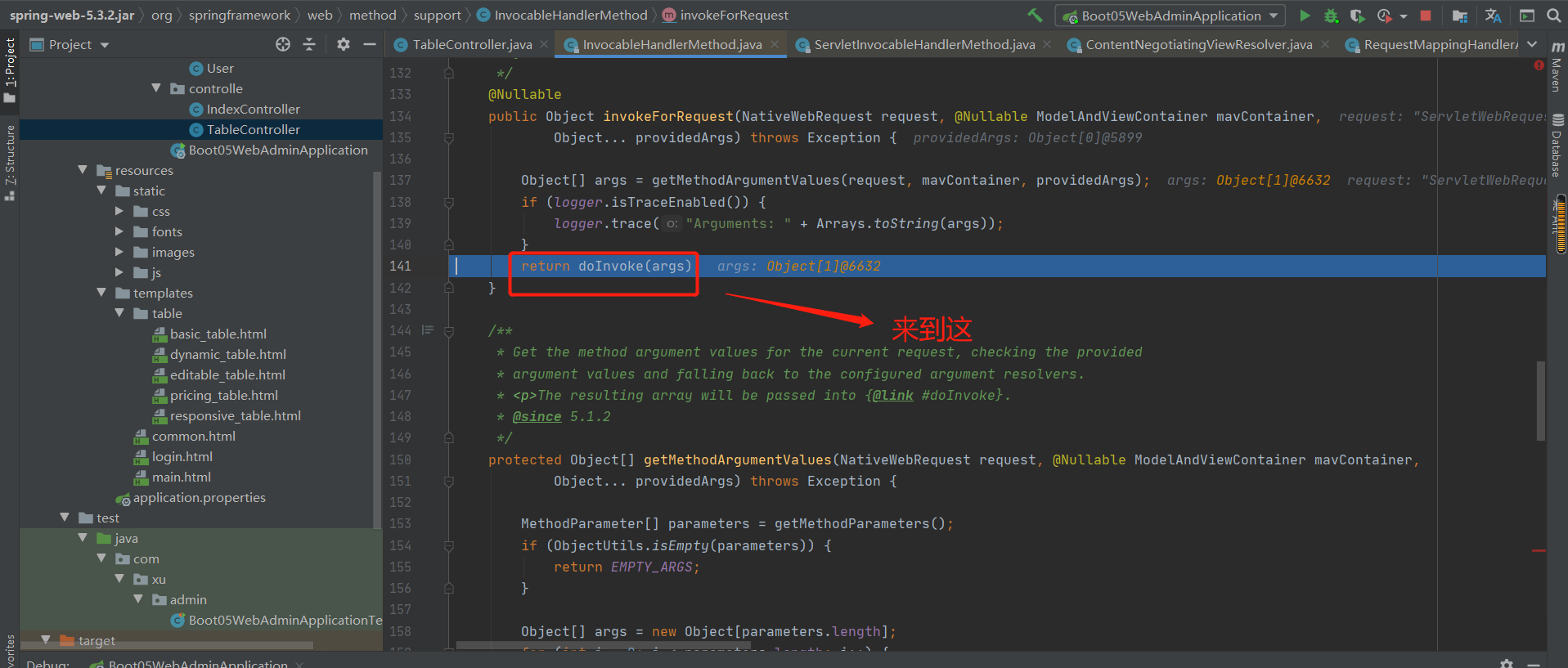Switch to the TableController.java tab
1568x668 pixels.
tap(472, 45)
